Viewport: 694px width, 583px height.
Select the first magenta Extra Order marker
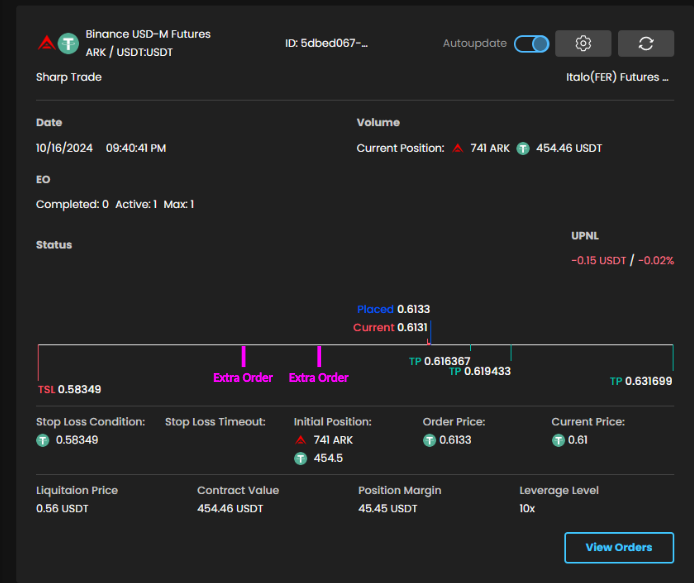[243, 357]
